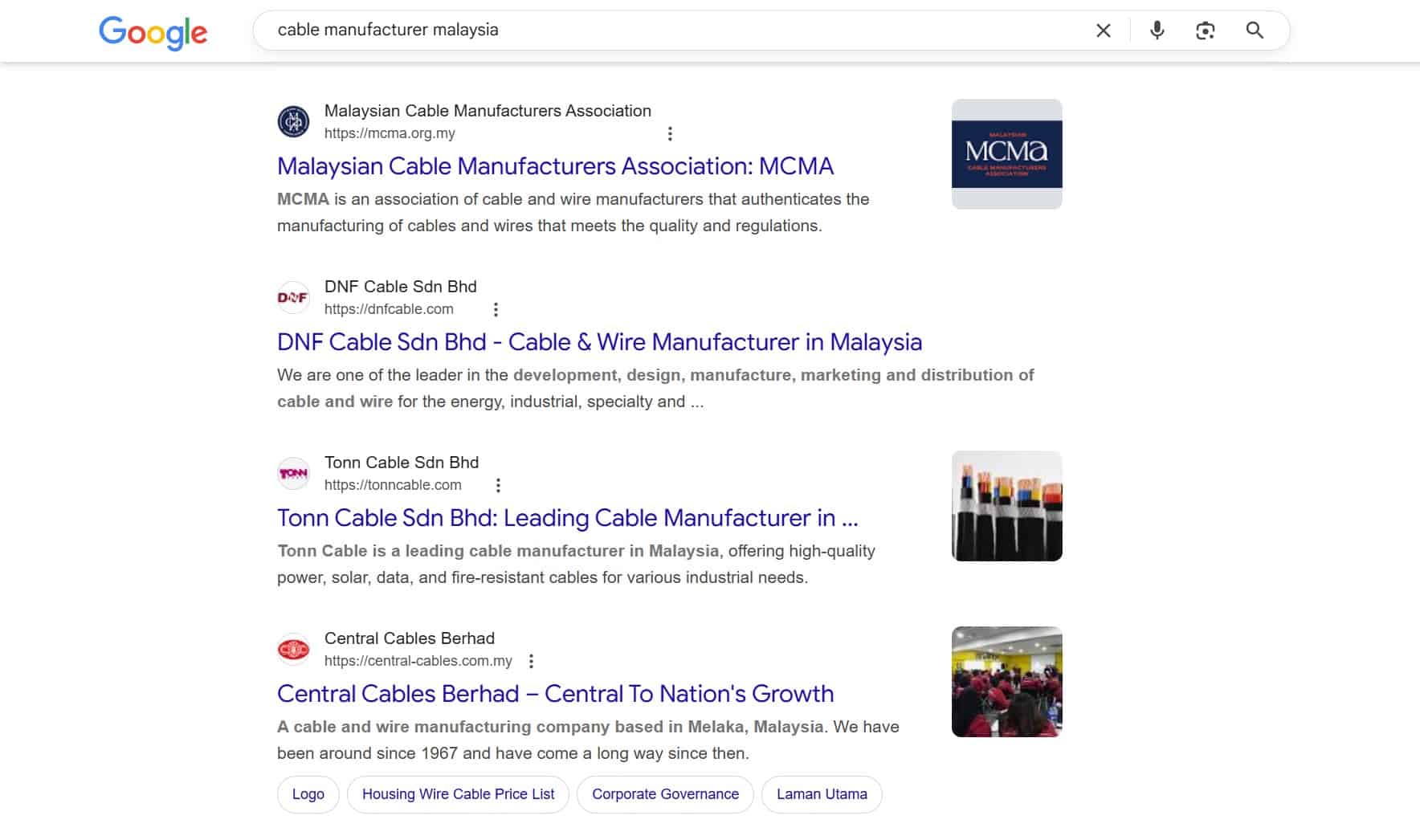Image resolution: width=1420 pixels, height=840 pixels.
Task: Select the Housing Wire Cable Price List chip
Action: click(x=458, y=794)
